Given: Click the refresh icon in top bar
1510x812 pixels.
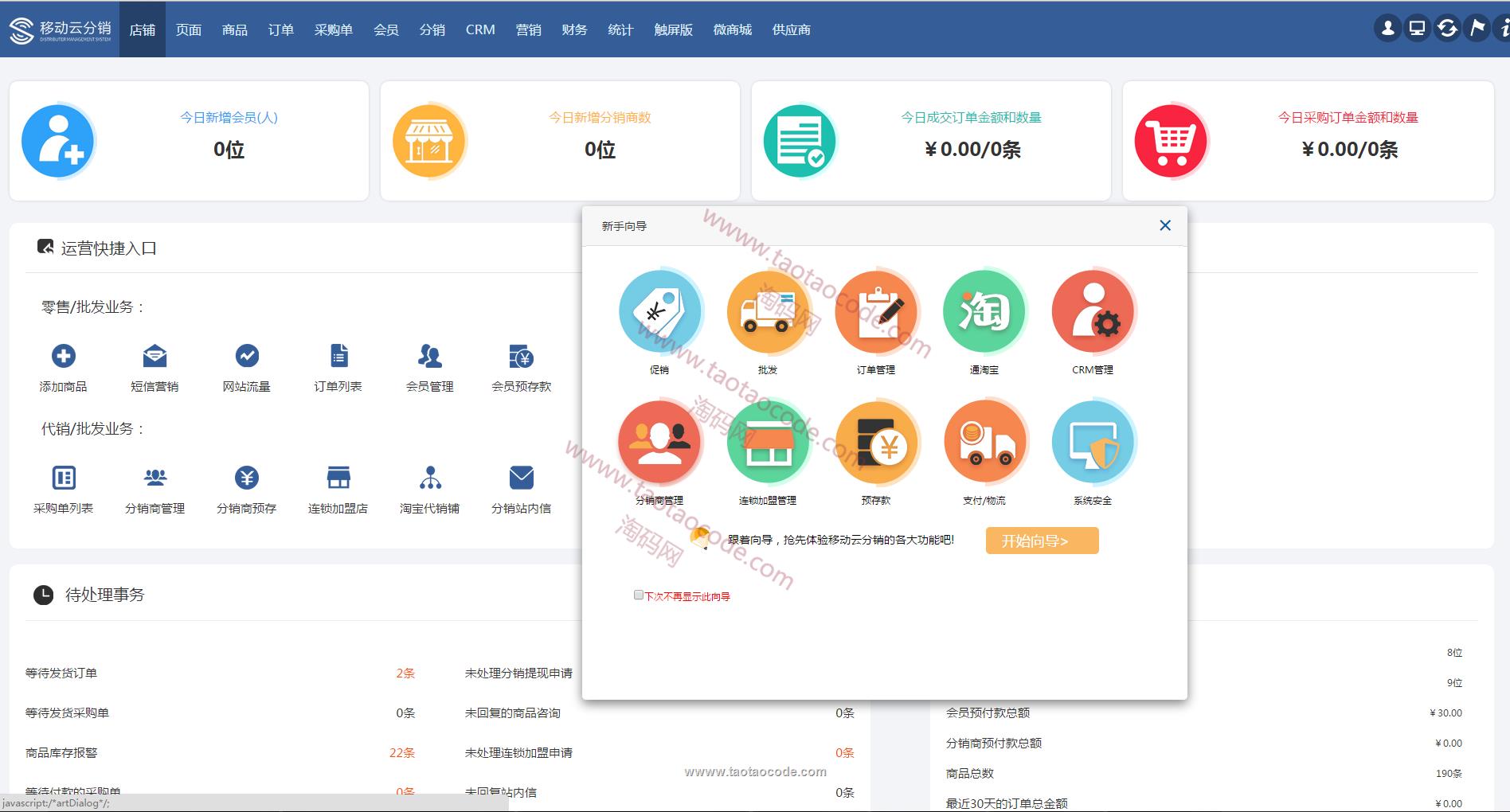Looking at the screenshot, I should [1447, 29].
